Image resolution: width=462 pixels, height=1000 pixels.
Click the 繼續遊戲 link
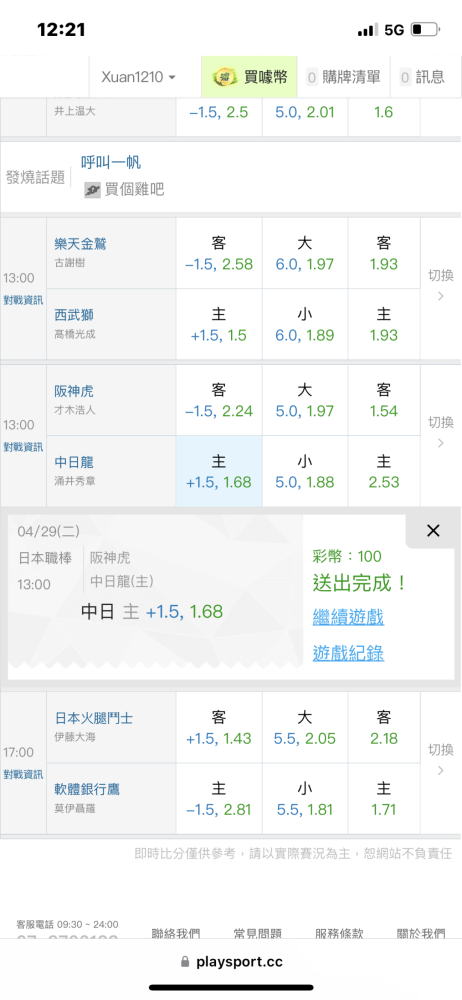point(348,617)
